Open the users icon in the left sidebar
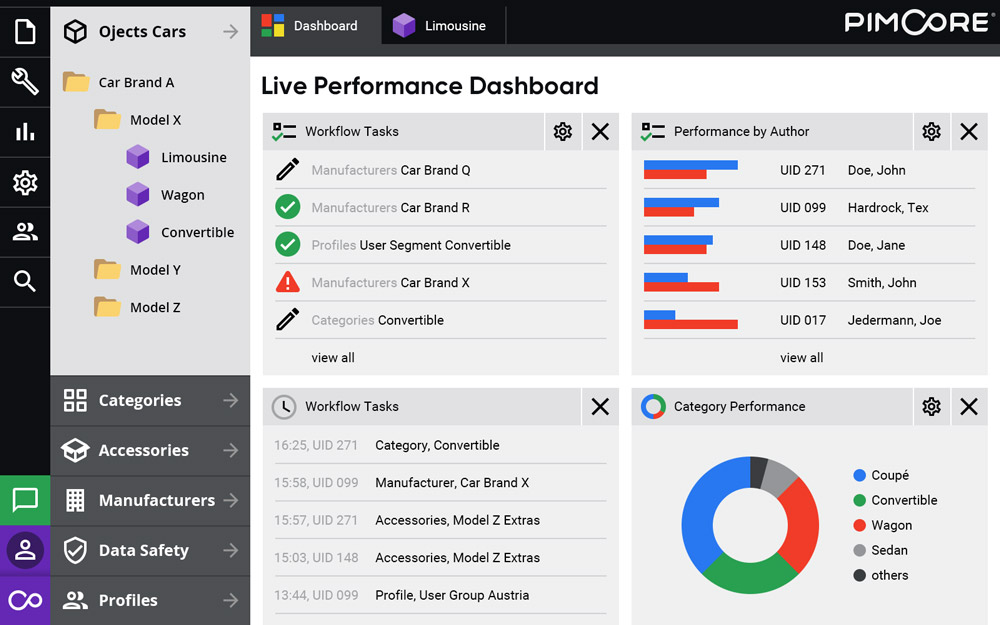This screenshot has height=625, width=1000. pos(25,232)
